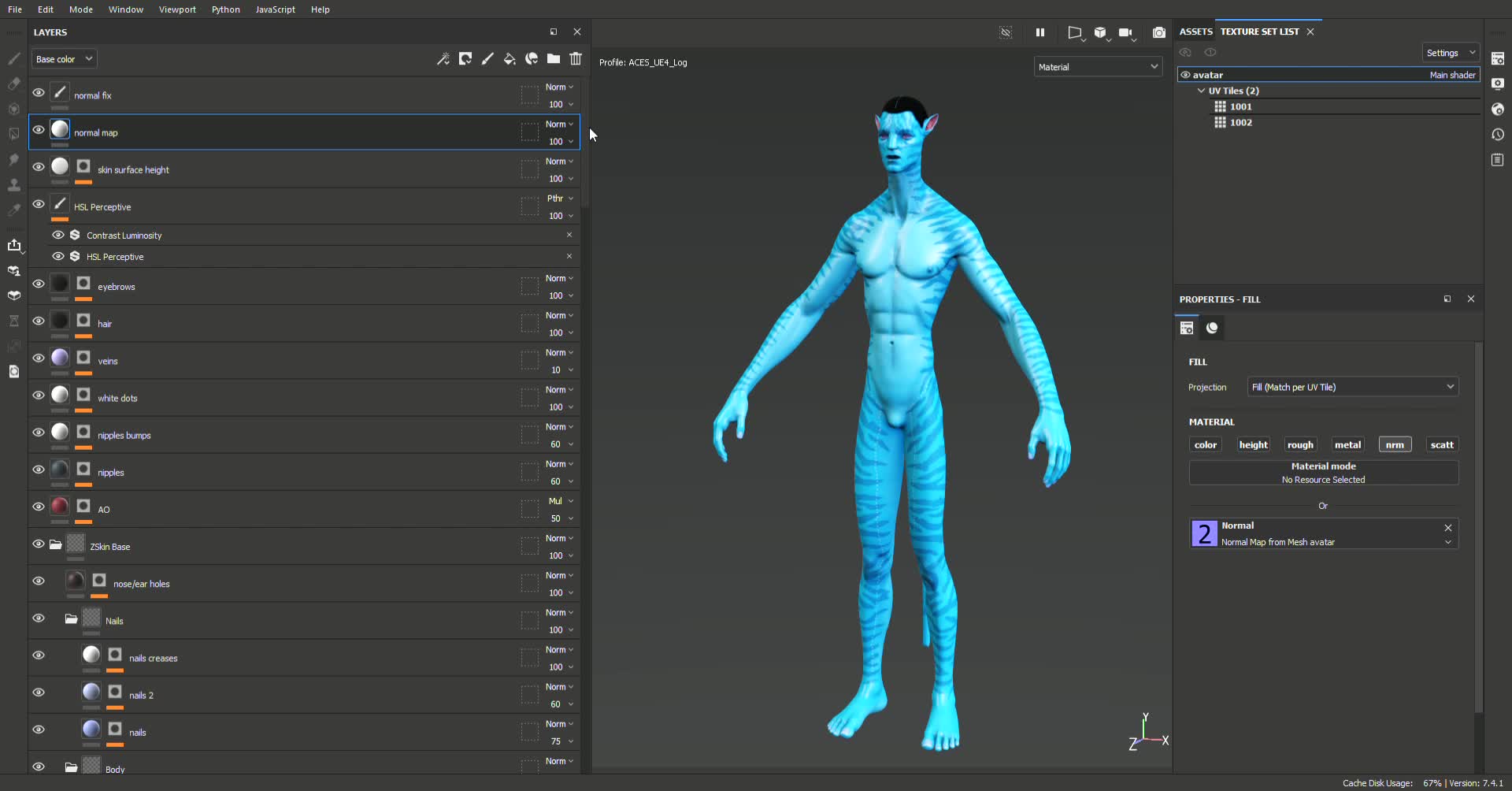Take a viewport screenshot with camera icon
1512x791 pixels.
1159,32
